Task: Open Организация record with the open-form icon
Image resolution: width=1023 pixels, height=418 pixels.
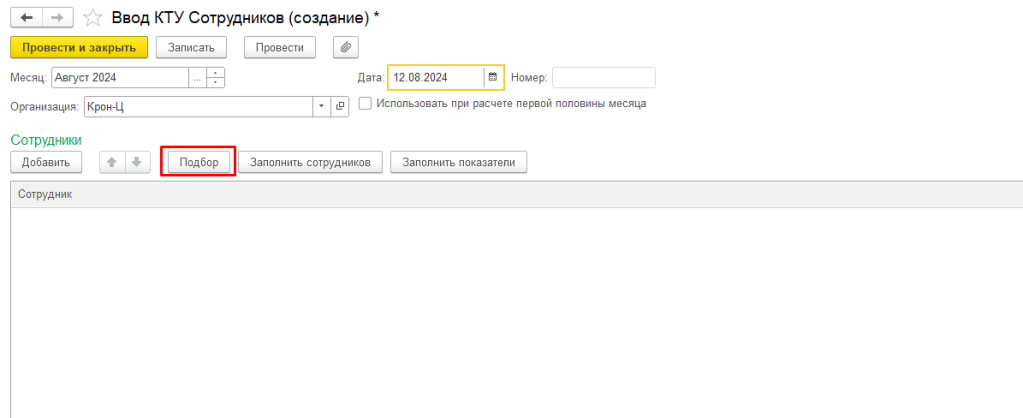Action: pos(340,106)
